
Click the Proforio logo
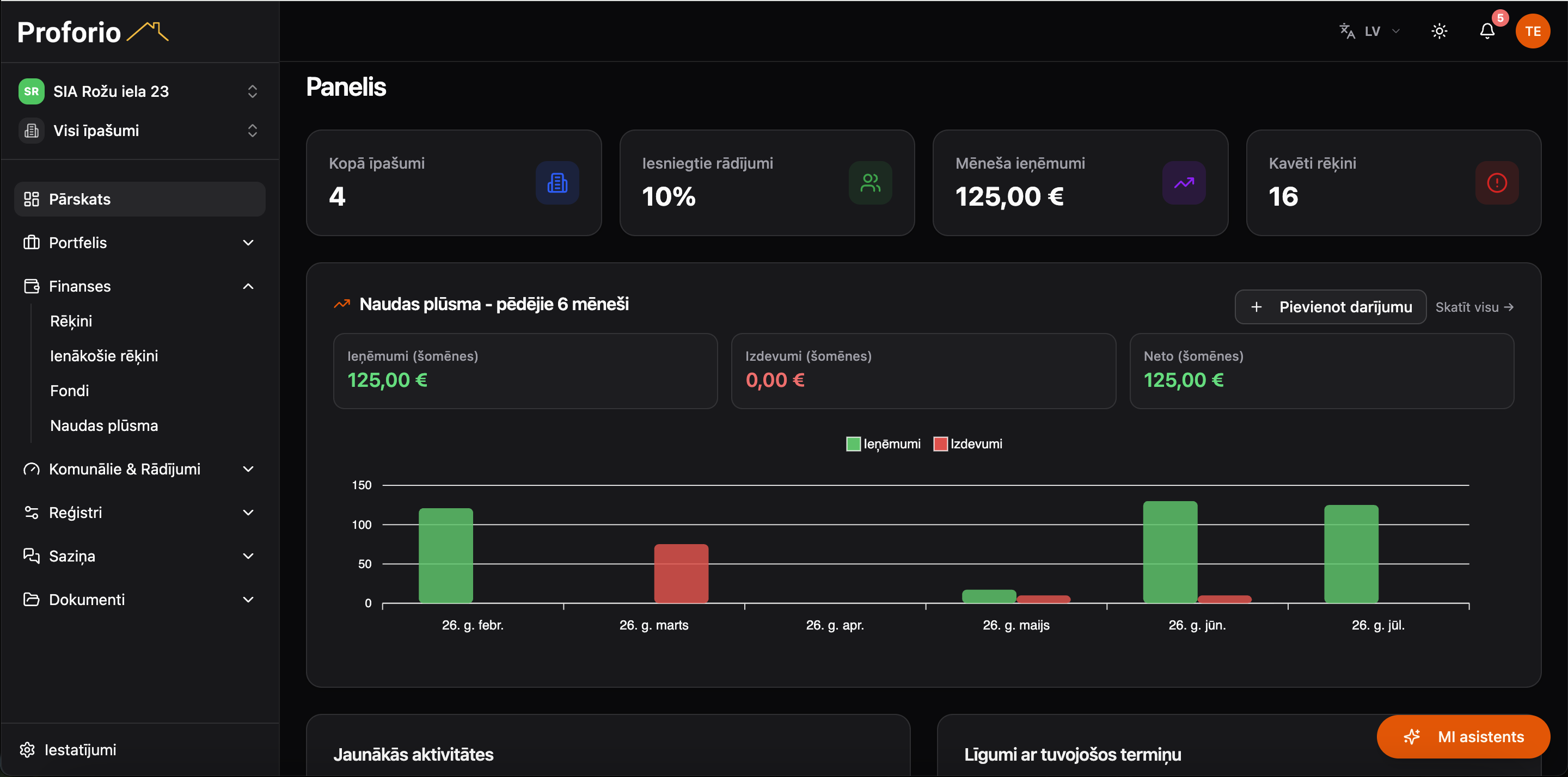pos(93,32)
